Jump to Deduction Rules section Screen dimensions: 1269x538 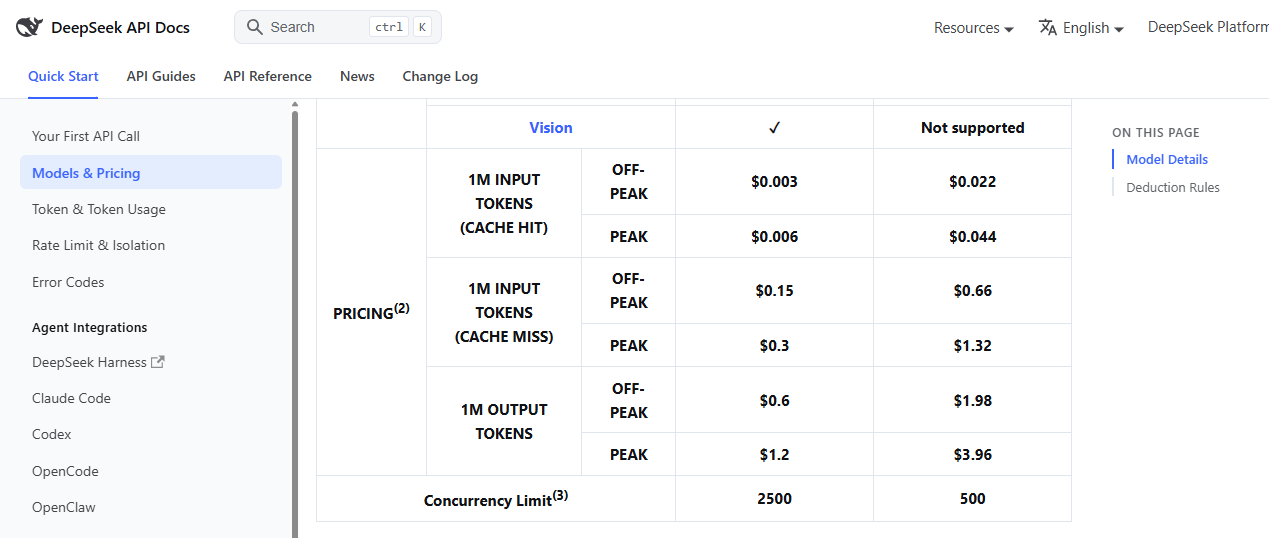pos(1173,187)
